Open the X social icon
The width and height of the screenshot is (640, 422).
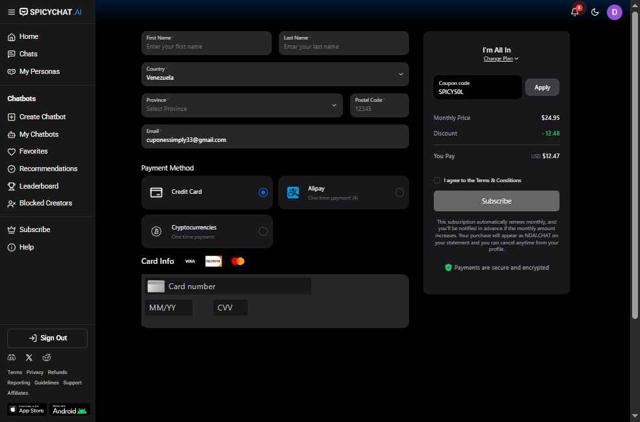click(x=29, y=358)
